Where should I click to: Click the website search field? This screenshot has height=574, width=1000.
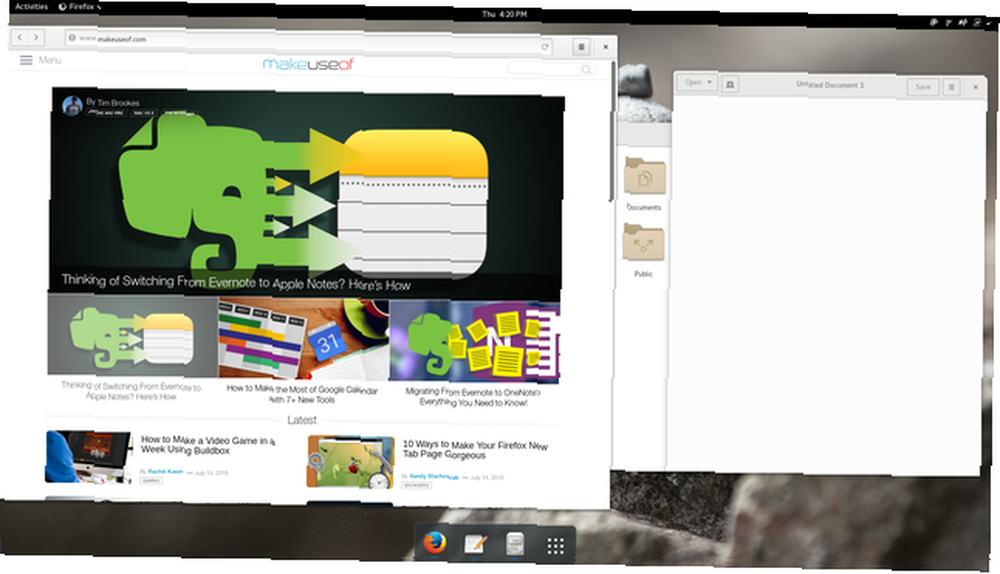click(551, 69)
